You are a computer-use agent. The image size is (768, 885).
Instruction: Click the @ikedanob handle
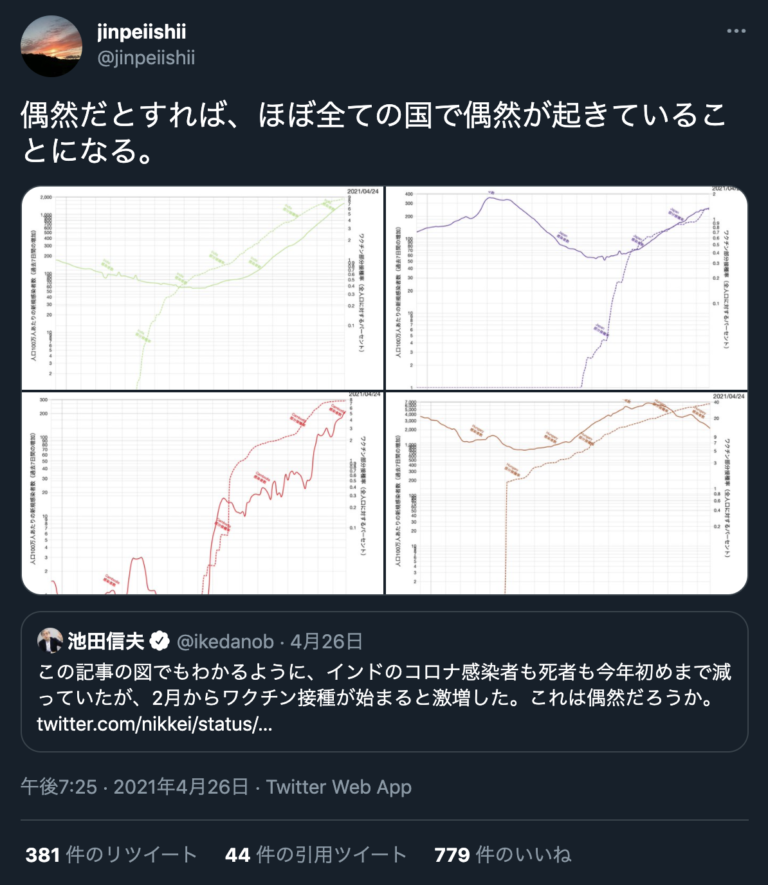[x=225, y=642]
